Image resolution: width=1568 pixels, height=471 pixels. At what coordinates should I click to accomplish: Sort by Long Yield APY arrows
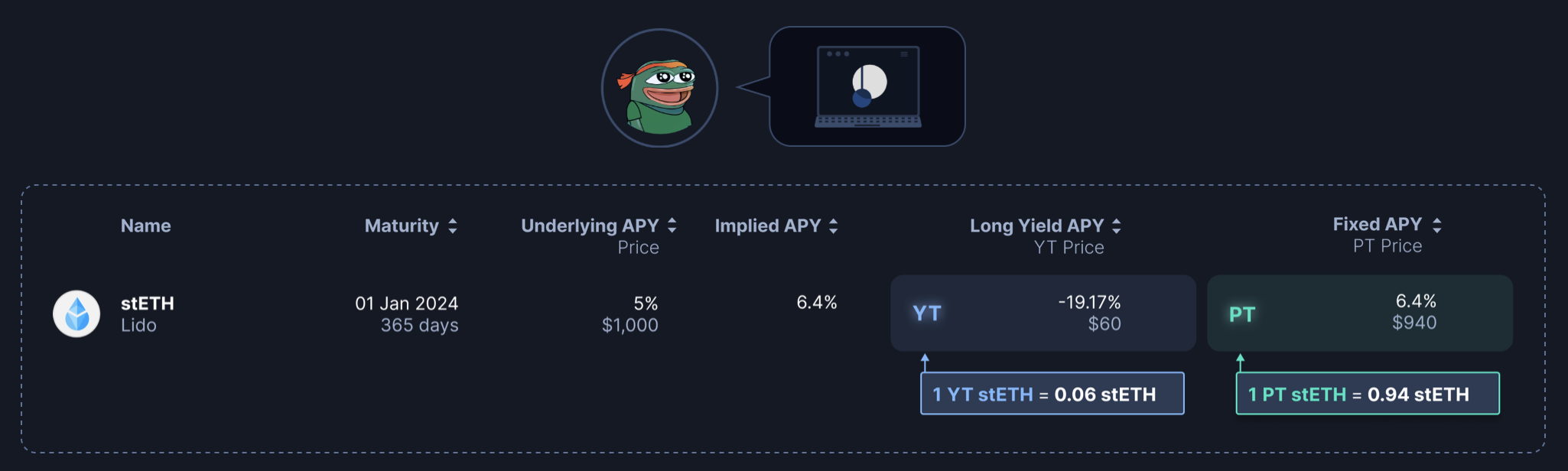[x=1117, y=226]
